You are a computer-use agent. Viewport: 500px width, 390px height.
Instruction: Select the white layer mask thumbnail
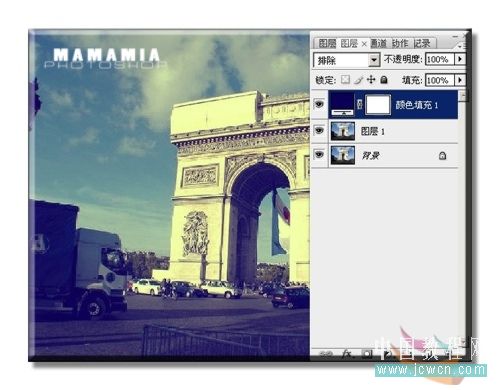click(378, 104)
